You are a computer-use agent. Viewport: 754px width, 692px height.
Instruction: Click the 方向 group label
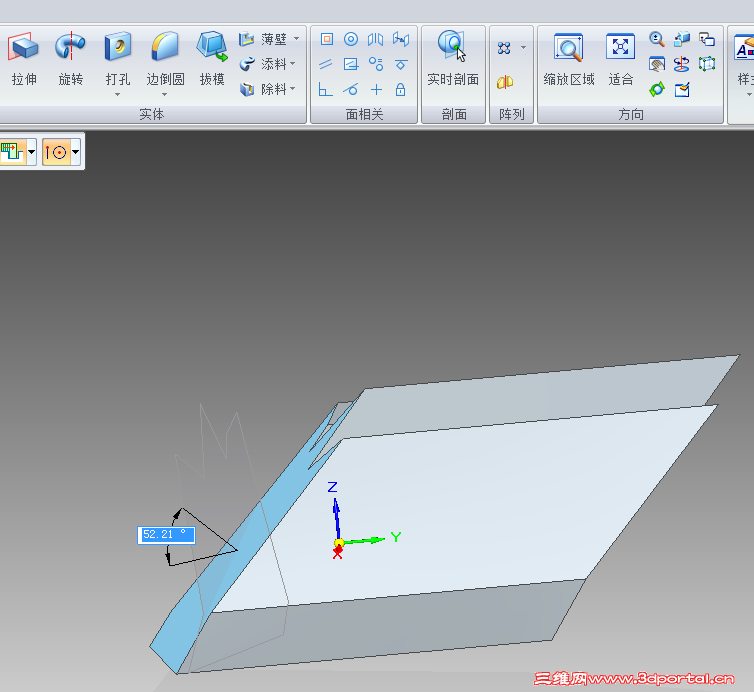pos(630,114)
